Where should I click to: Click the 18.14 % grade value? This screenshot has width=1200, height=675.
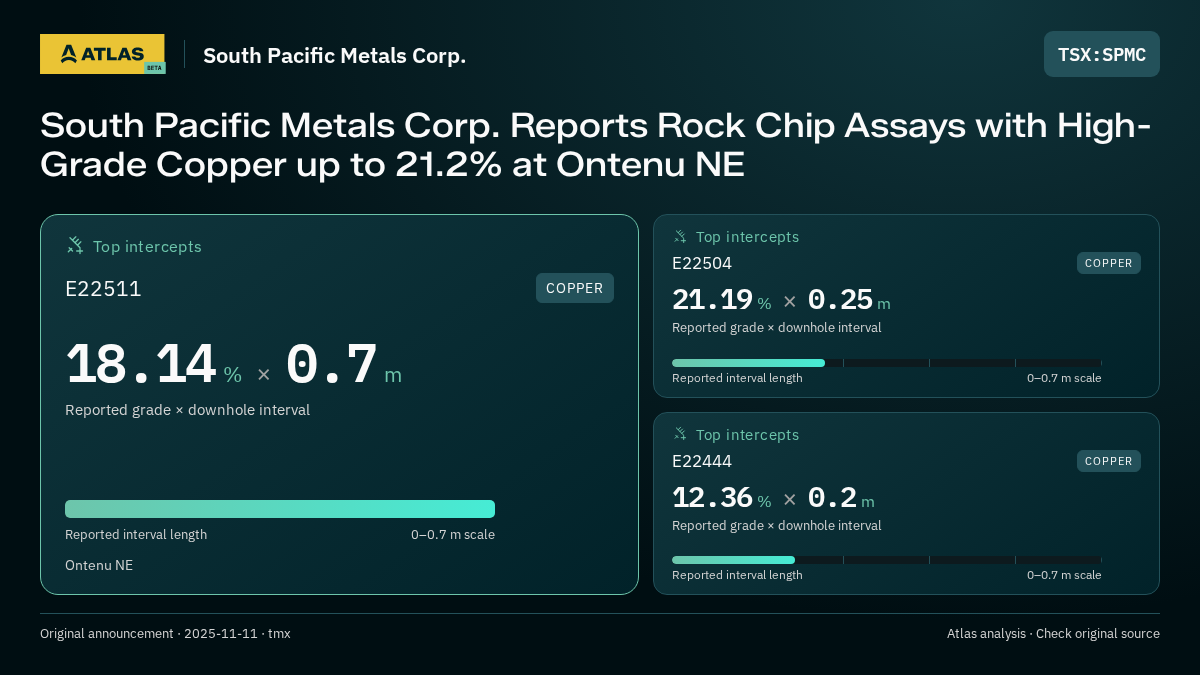(153, 365)
